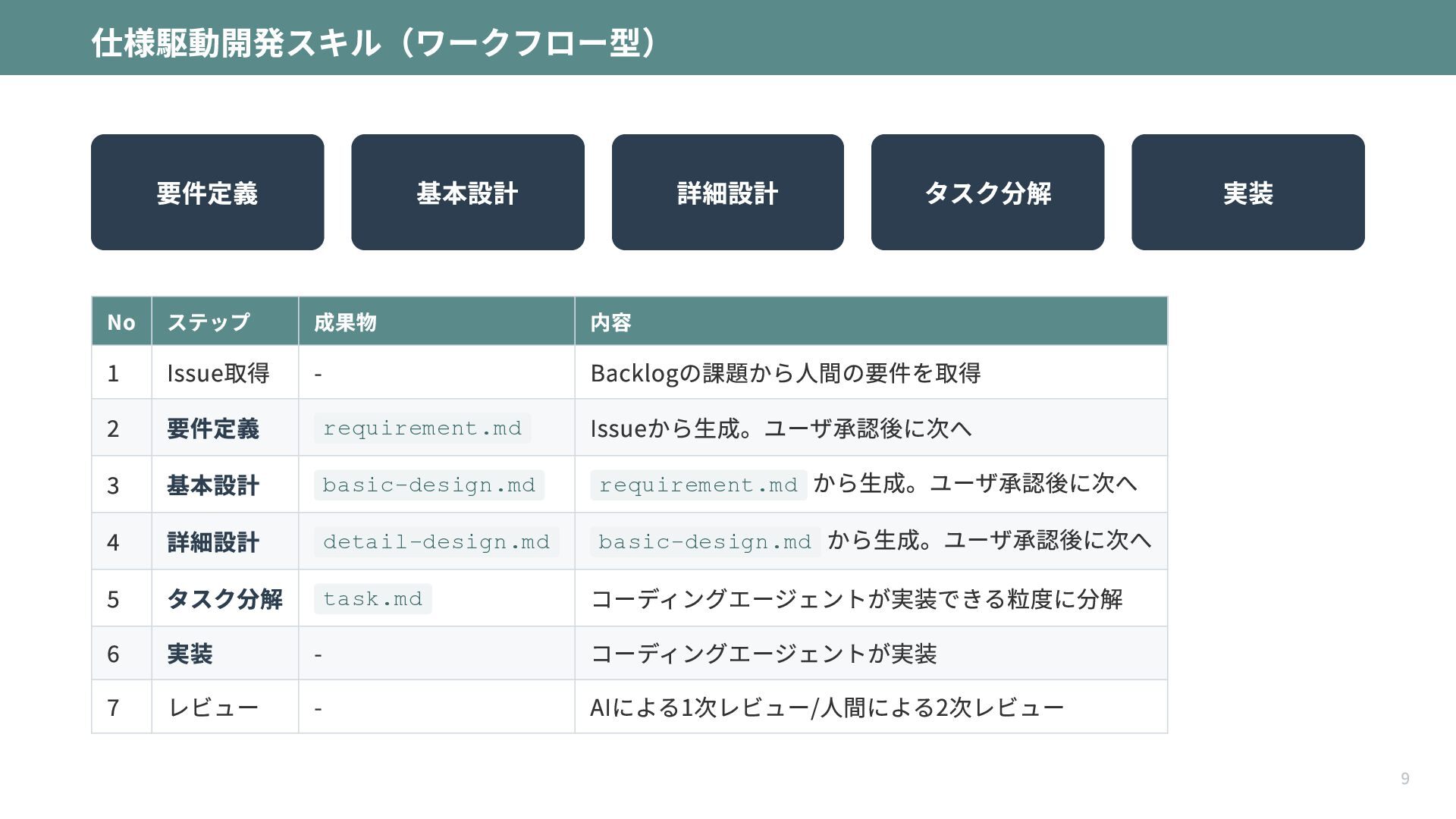The image size is (1456, 819).
Task: Click the レビュー step cell
Action: [x=213, y=708]
